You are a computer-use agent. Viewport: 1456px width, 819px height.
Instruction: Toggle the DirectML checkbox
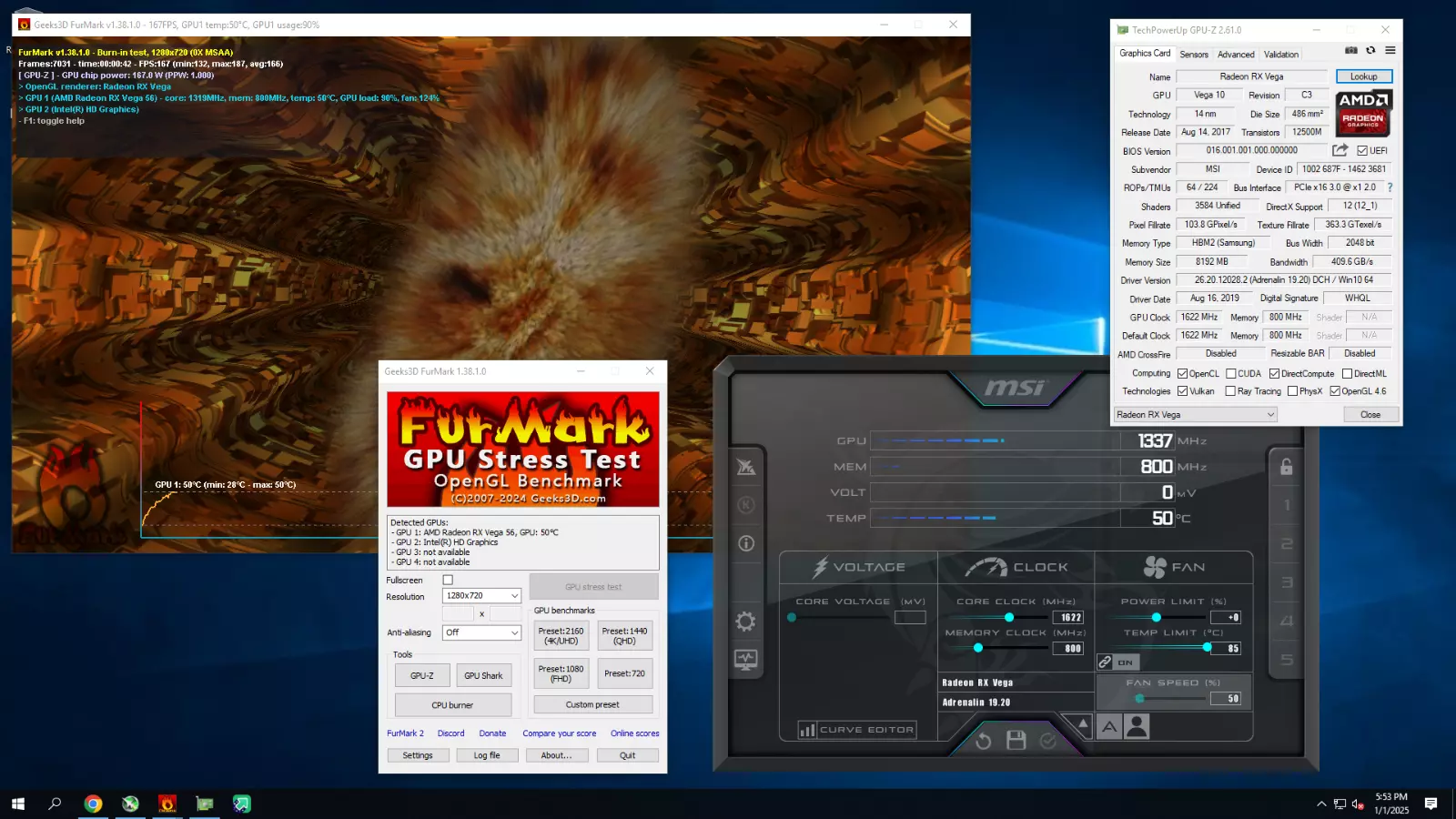[x=1348, y=374]
